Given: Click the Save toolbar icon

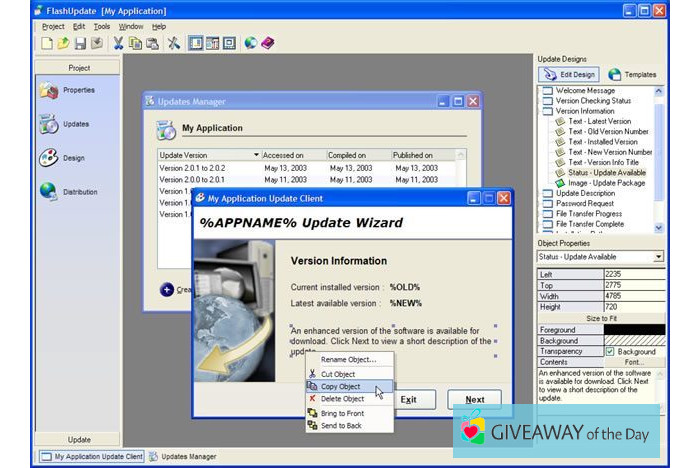Looking at the screenshot, I should (x=80, y=43).
